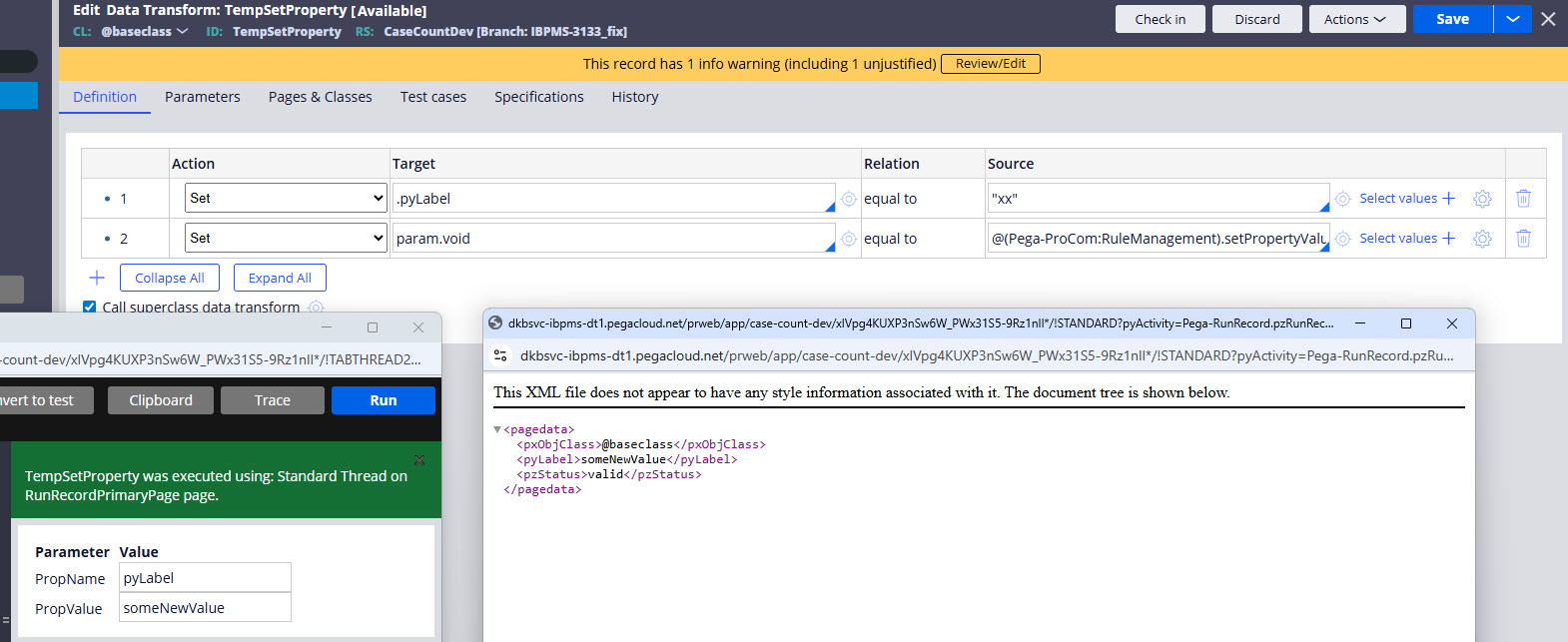Open gear settings for row 2
This screenshot has height=642, width=1568.
[1482, 239]
